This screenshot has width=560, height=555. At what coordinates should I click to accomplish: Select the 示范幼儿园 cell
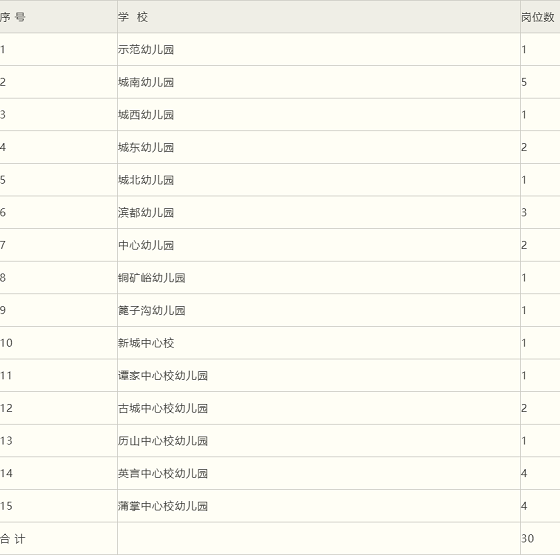(319, 49)
